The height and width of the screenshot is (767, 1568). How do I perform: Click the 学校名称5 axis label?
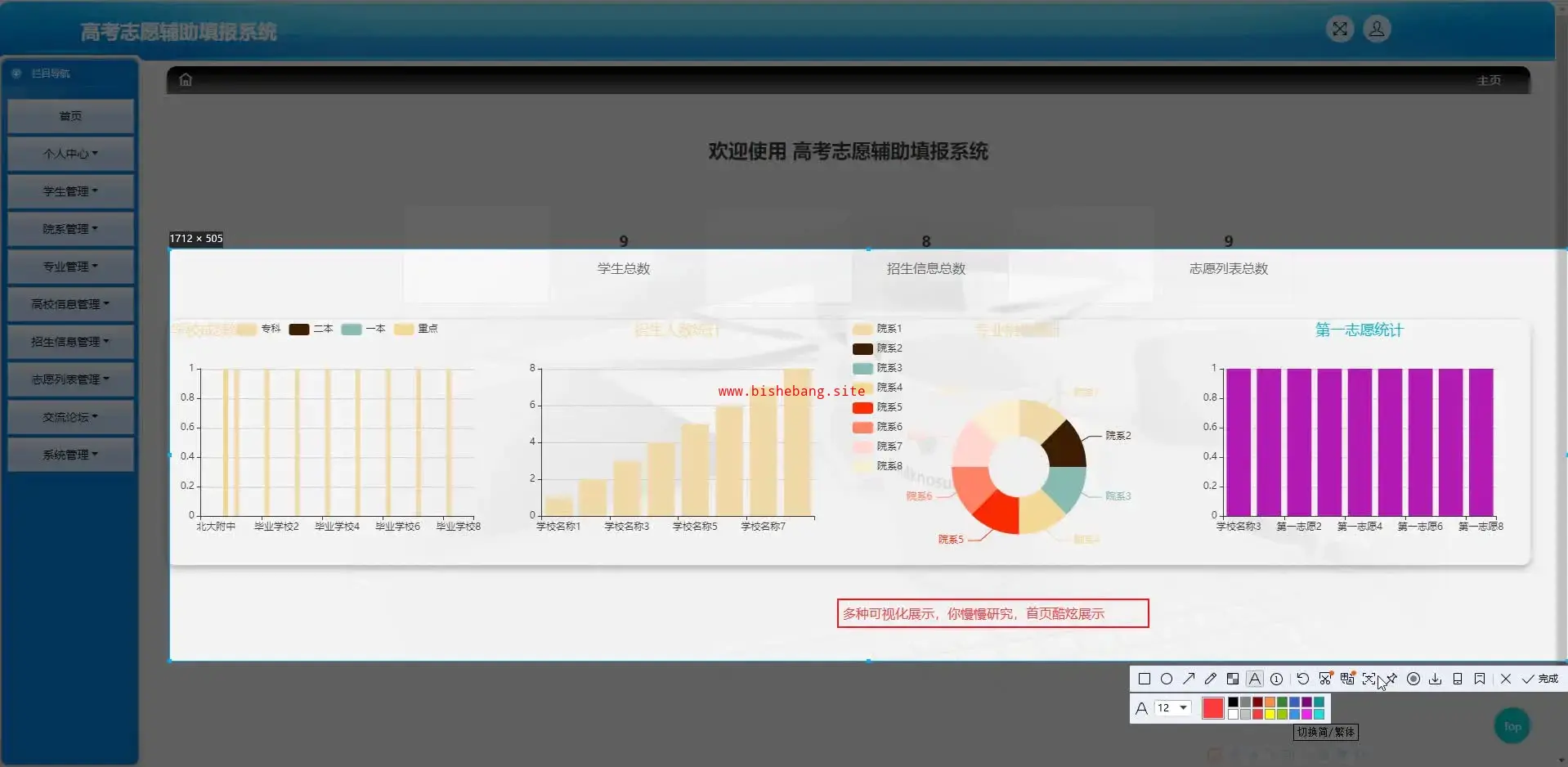point(695,527)
